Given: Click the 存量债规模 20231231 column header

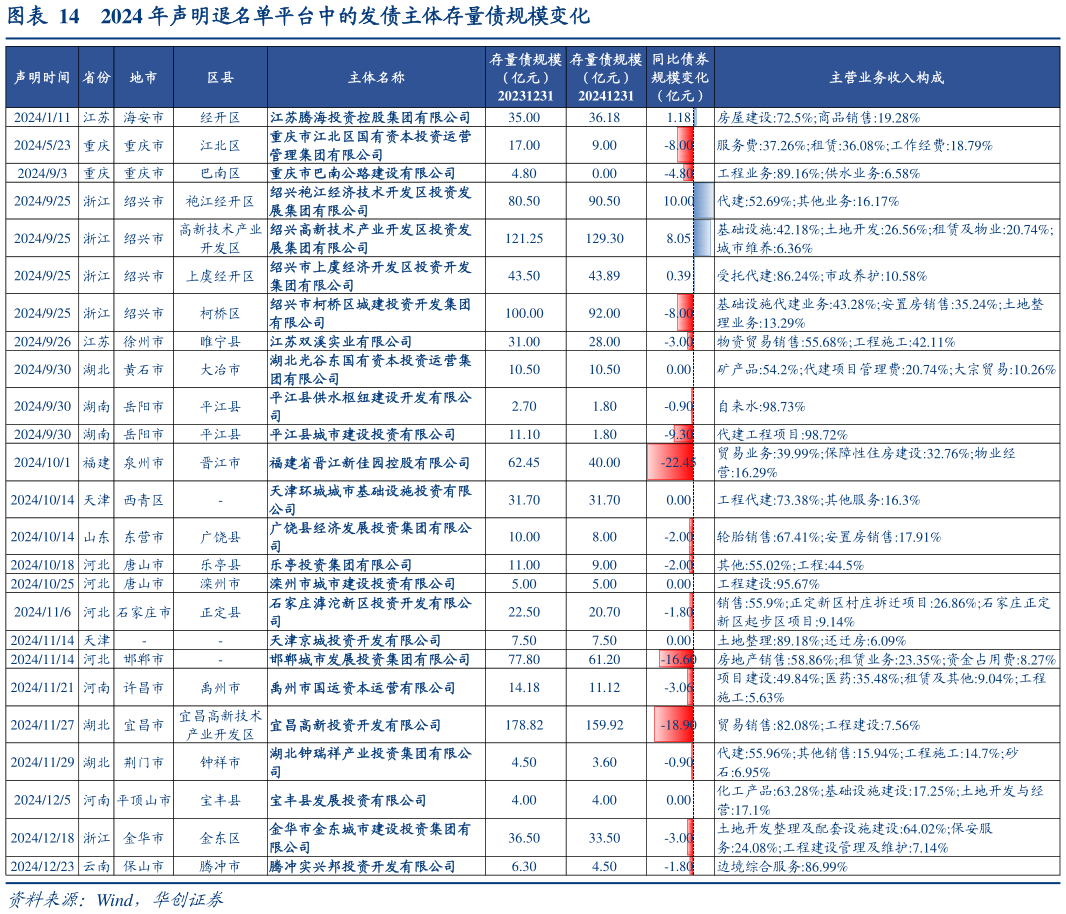Looking at the screenshot, I should [x=524, y=77].
